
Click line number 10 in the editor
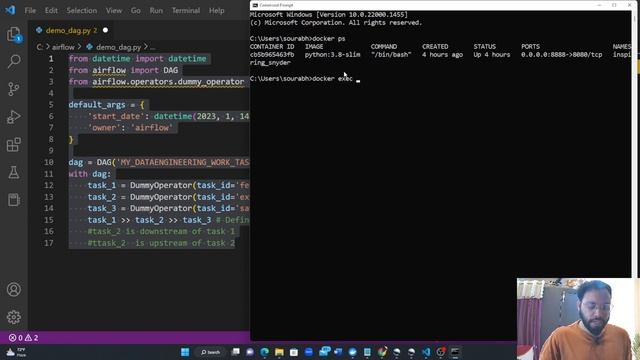(x=49, y=162)
